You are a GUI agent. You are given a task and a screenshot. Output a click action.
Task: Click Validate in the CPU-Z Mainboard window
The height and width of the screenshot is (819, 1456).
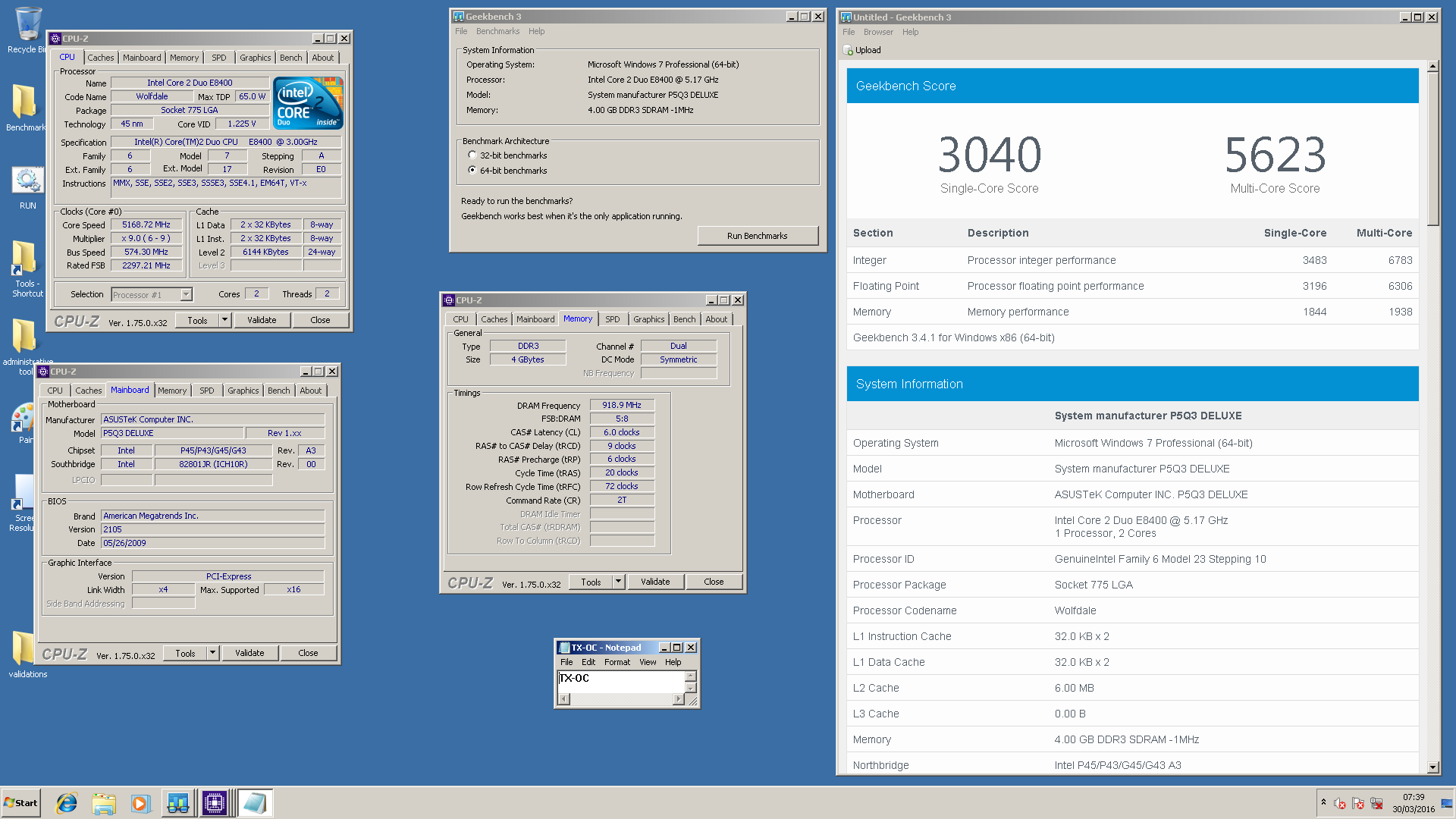click(x=249, y=653)
